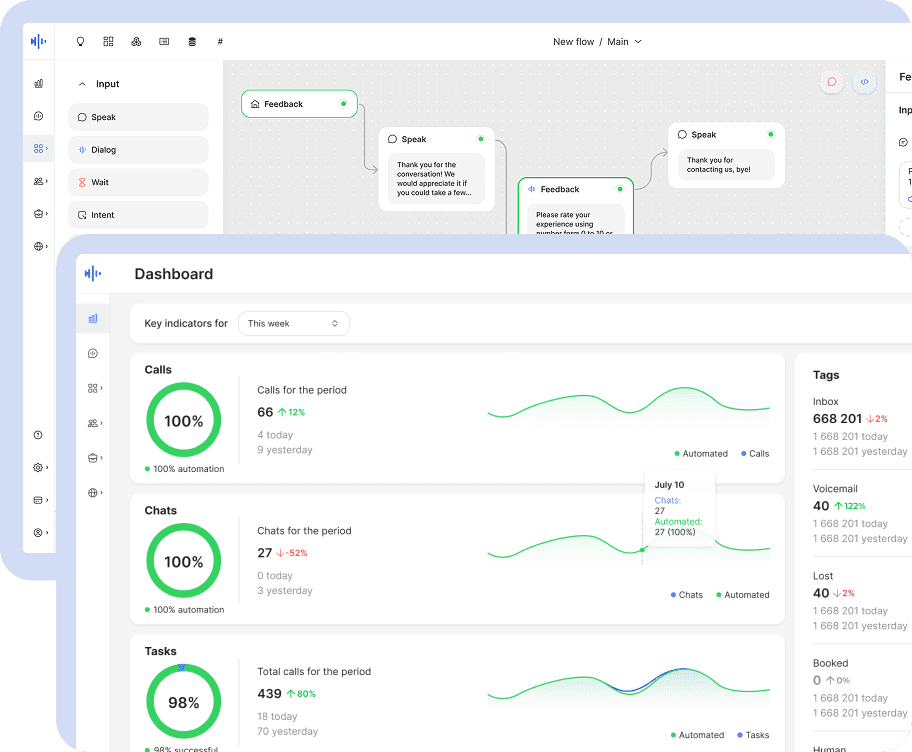Viewport: 912px width, 752px height.
Task: Select the hash (#) icon in top toolbar
Action: (220, 41)
